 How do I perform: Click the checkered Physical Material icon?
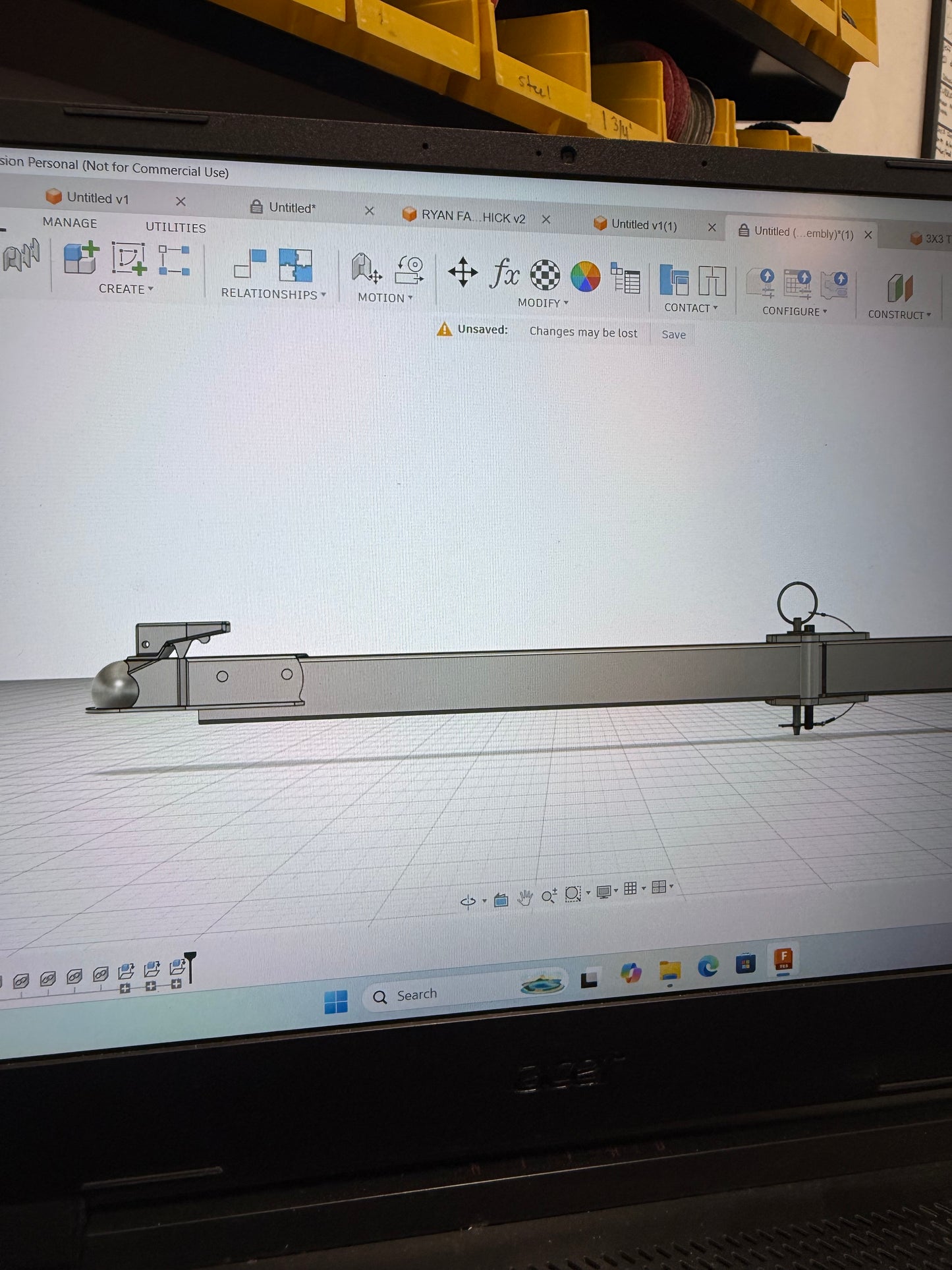546,275
